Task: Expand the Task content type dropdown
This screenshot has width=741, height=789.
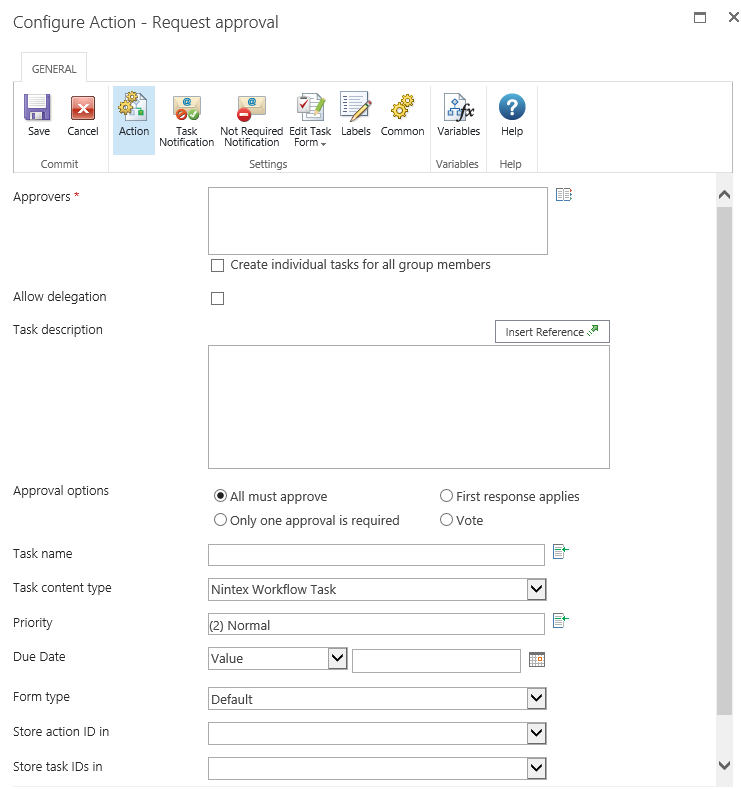Action: pos(536,590)
